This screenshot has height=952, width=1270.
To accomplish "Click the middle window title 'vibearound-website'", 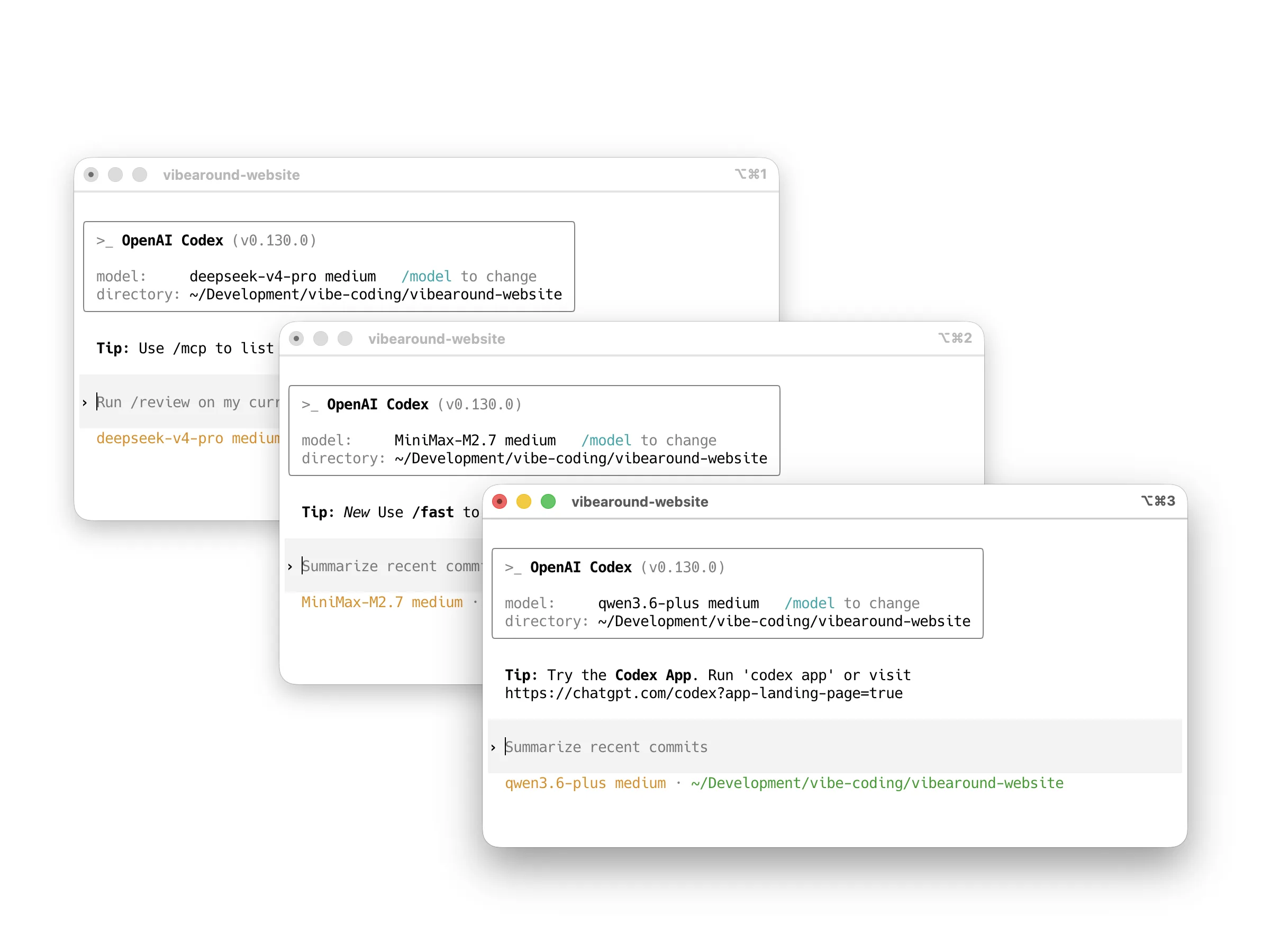I will click(x=437, y=338).
